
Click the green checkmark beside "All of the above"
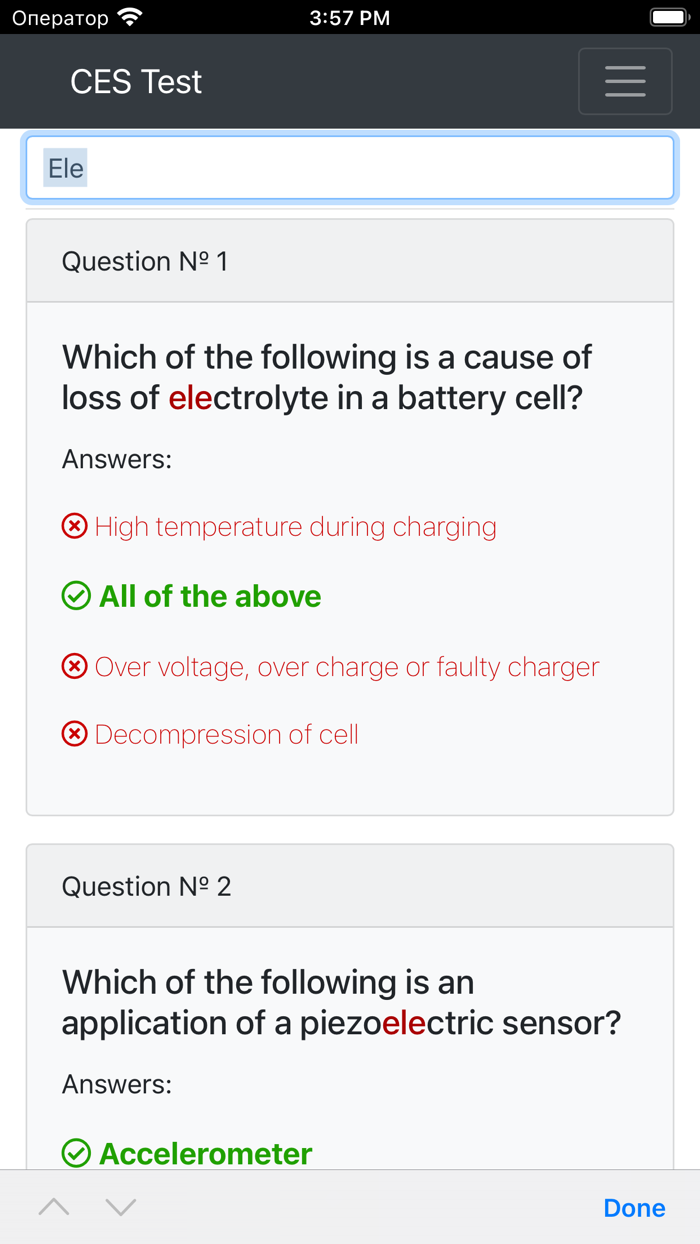(x=76, y=595)
